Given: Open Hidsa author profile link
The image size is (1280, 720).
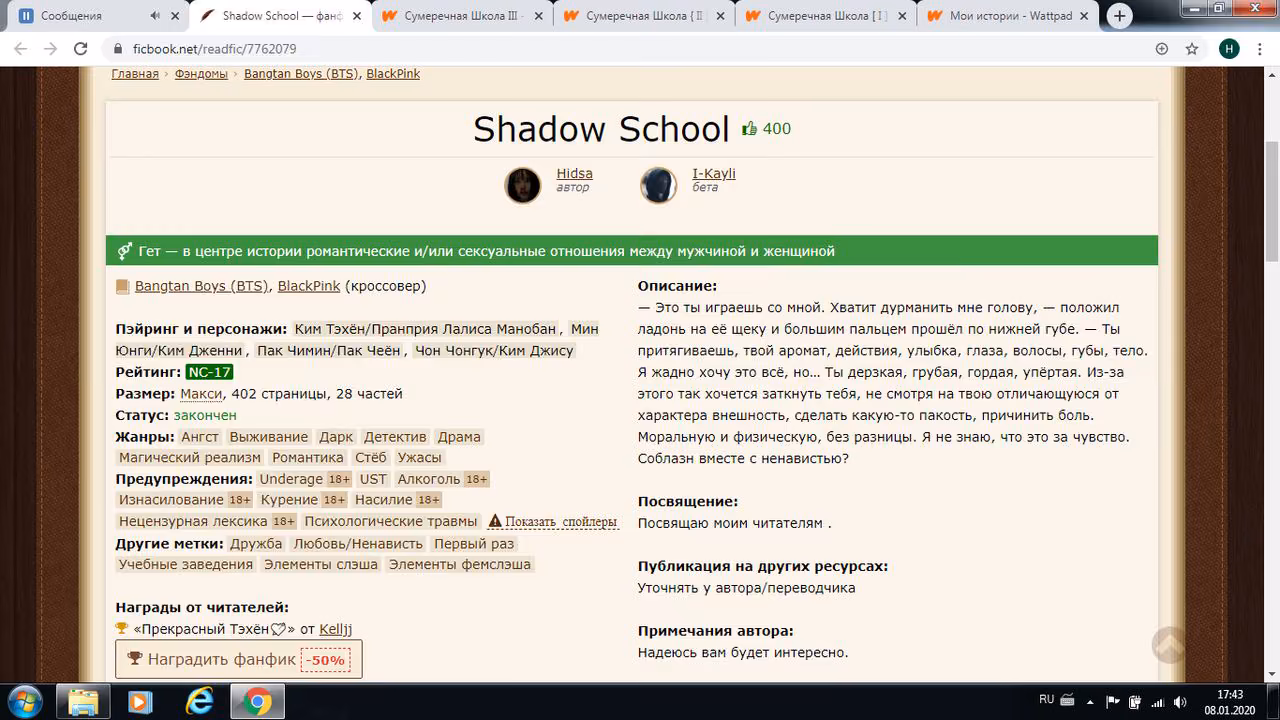Looking at the screenshot, I should coord(574,173).
